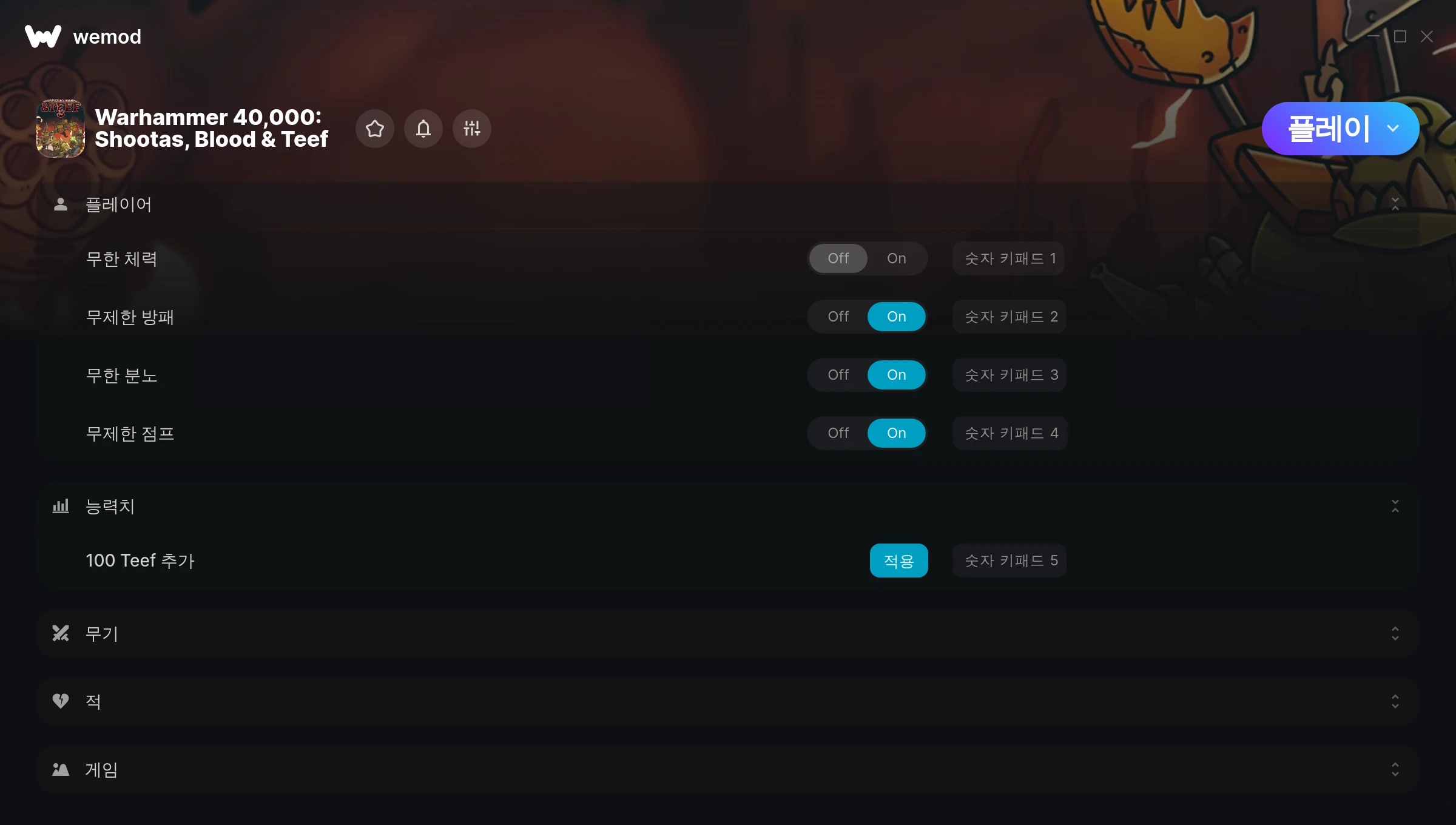The height and width of the screenshot is (825, 1456).
Task: Add game to favorites with star icon
Action: coord(375,129)
